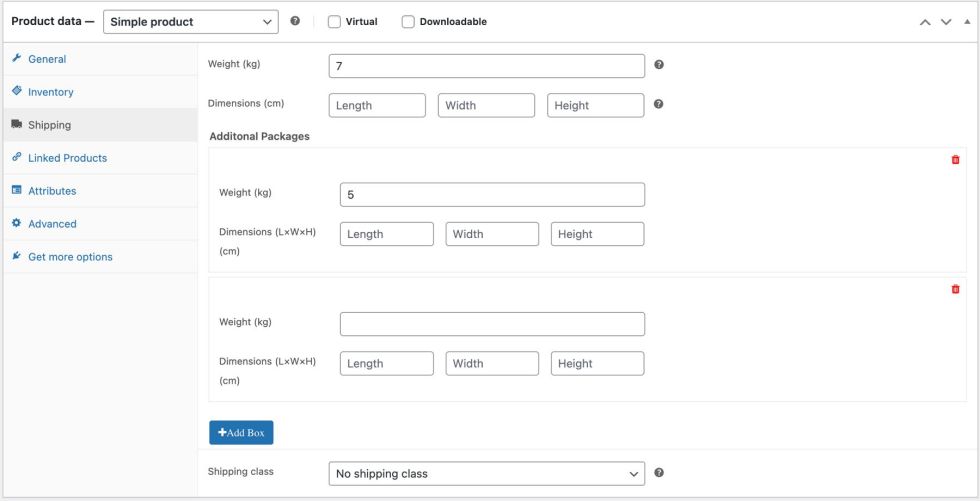Click the help icon next to Dimensions fields
This screenshot has width=980, height=501.
tap(659, 104)
